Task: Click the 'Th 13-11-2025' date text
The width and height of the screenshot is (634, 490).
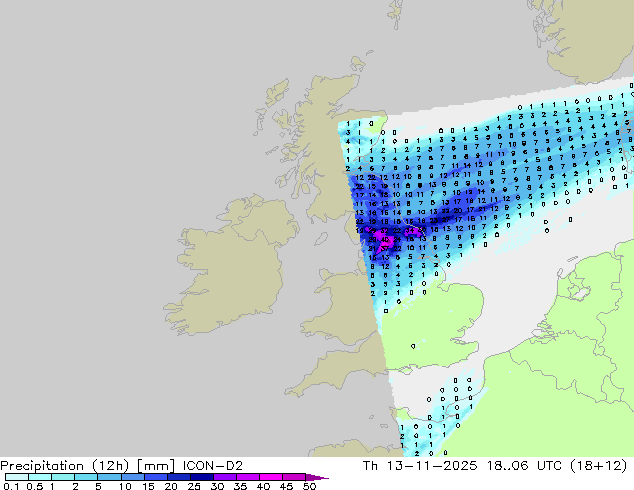Action: point(420,466)
